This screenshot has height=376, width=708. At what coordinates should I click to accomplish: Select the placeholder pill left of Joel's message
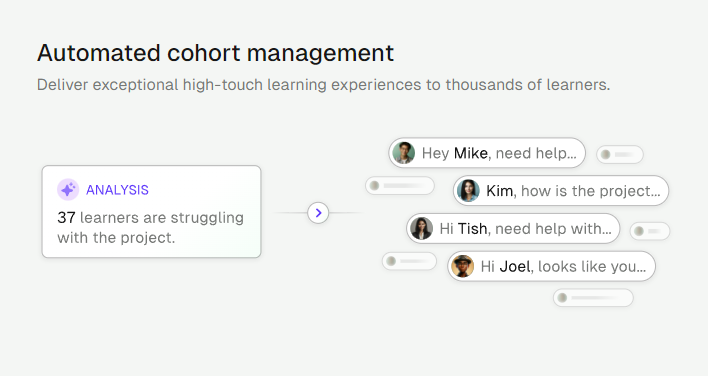[x=410, y=261]
